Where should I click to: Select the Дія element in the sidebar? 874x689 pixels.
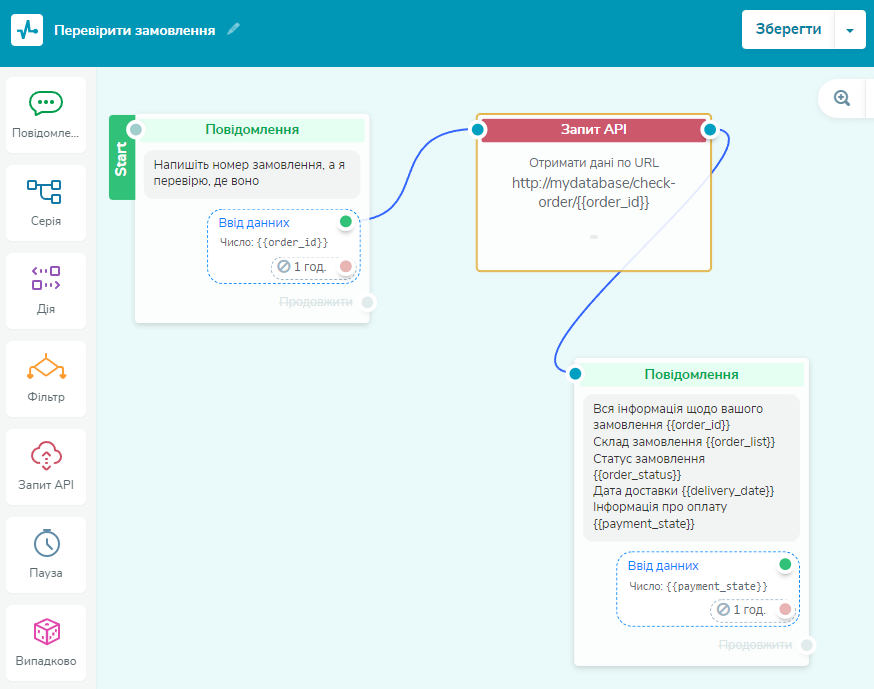(x=45, y=289)
